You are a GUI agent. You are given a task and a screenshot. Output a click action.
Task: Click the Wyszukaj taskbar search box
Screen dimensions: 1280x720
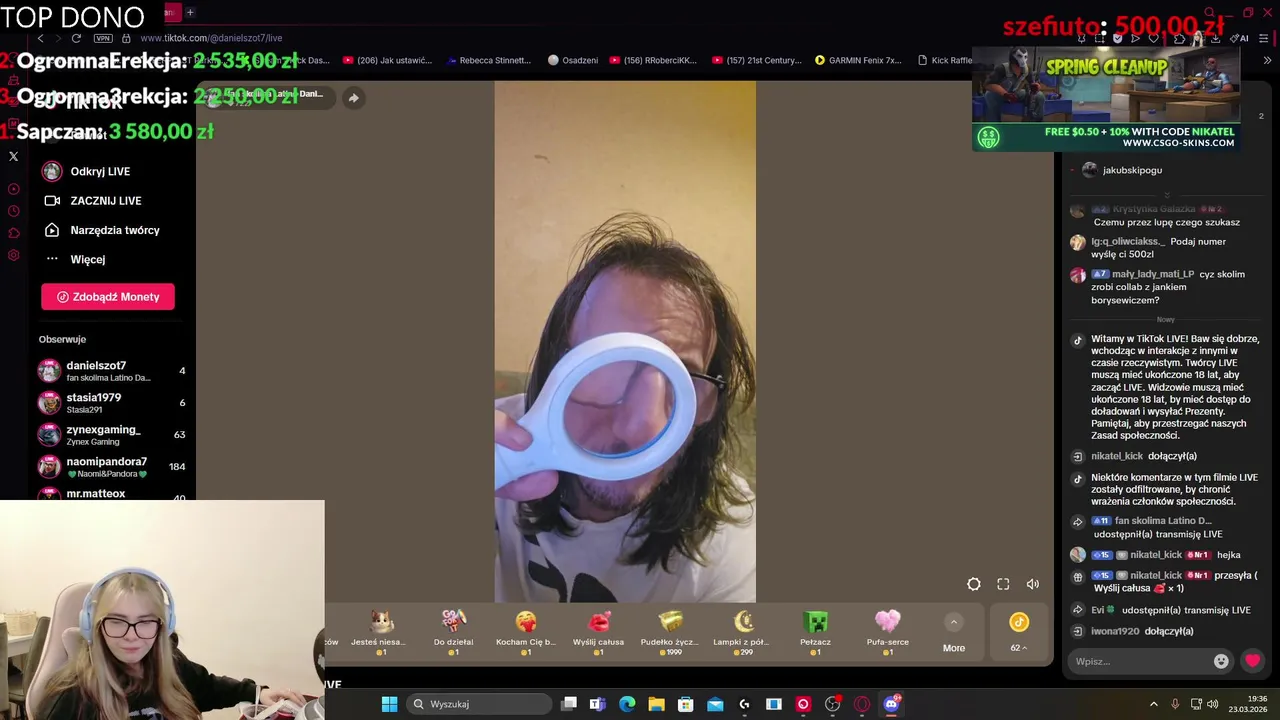click(478, 704)
